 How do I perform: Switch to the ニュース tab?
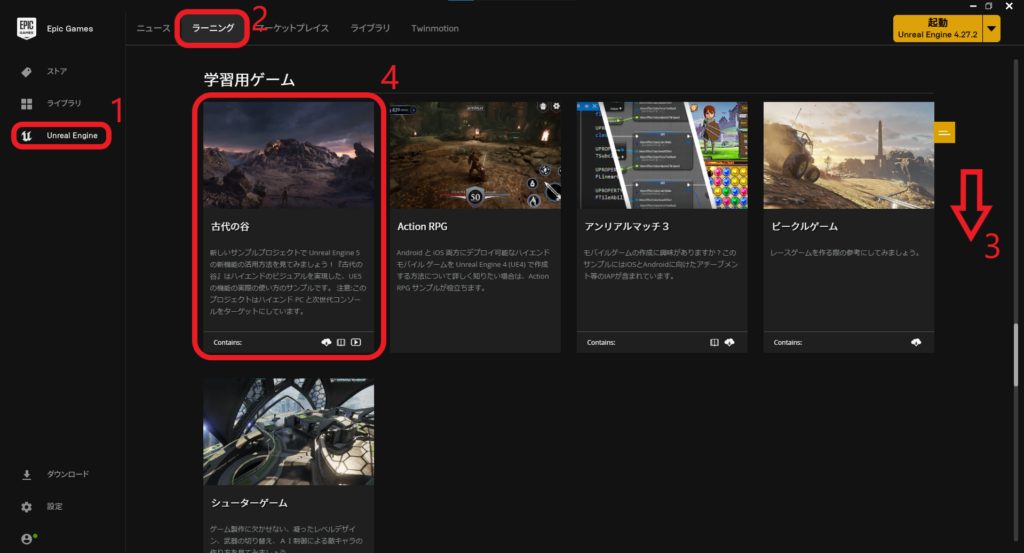pyautogui.click(x=153, y=28)
